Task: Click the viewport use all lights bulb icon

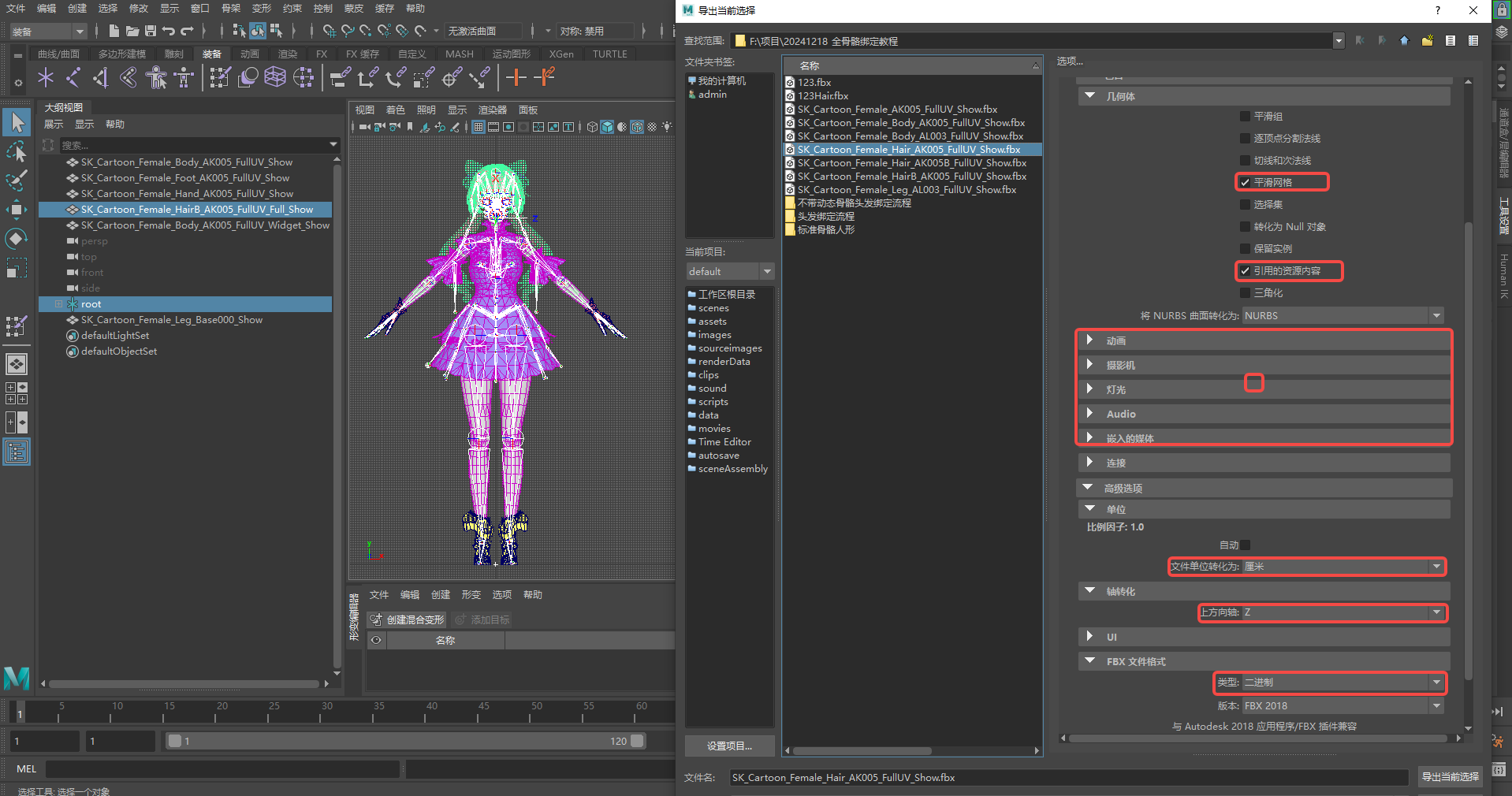Action: pyautogui.click(x=667, y=127)
